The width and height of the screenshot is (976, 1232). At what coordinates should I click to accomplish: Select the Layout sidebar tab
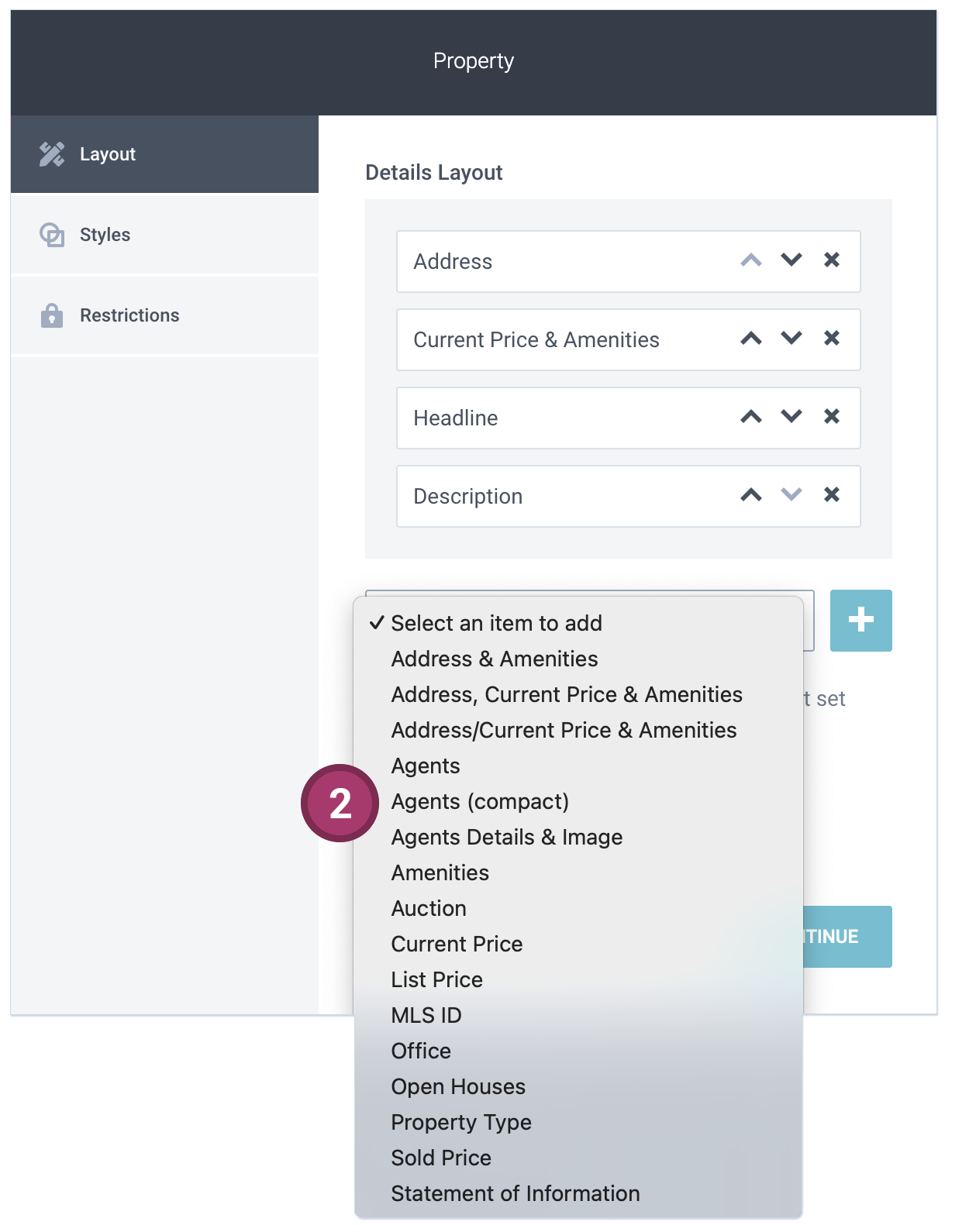click(x=164, y=154)
